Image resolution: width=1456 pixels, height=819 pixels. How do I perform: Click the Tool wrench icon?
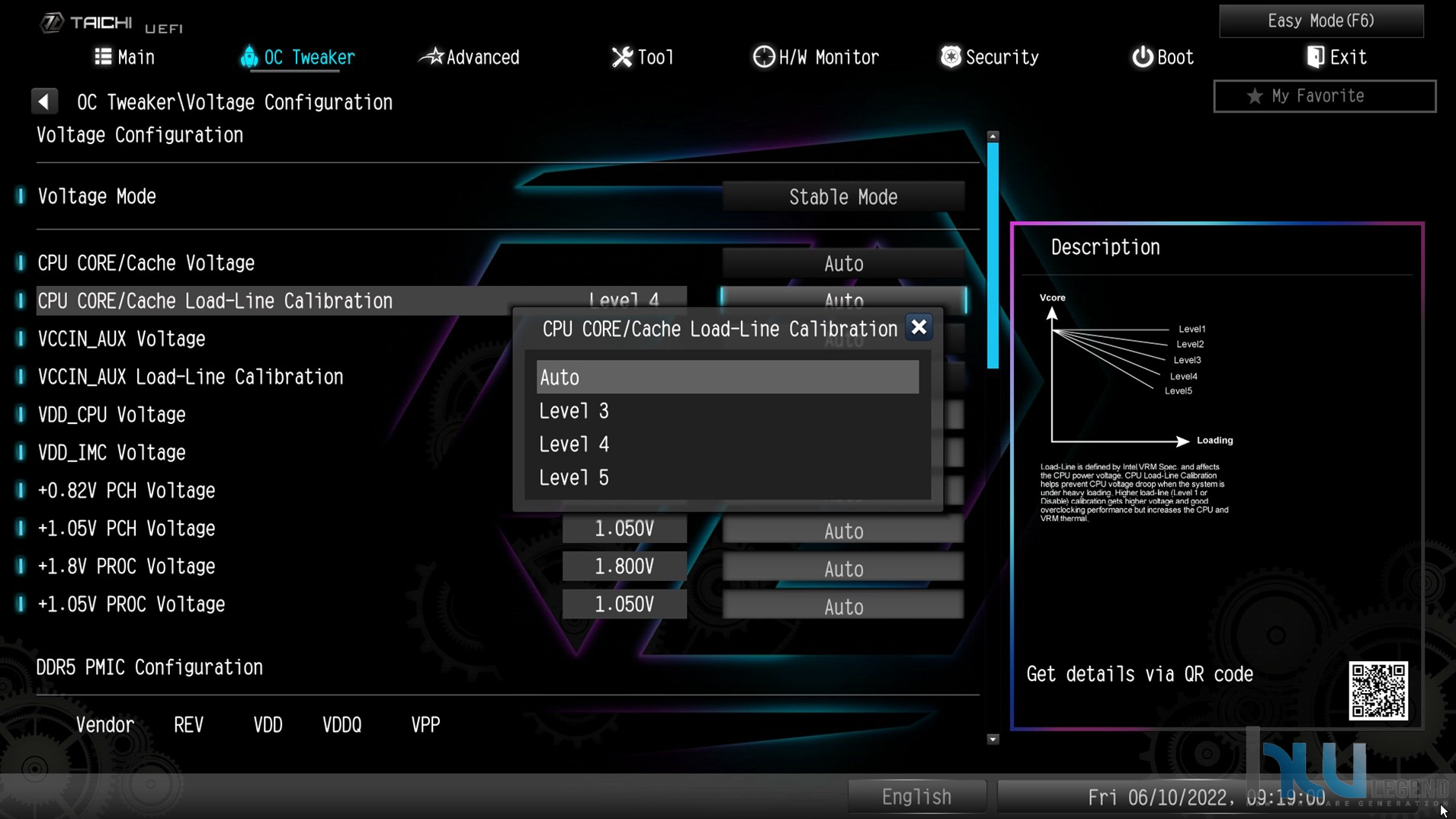click(x=622, y=56)
